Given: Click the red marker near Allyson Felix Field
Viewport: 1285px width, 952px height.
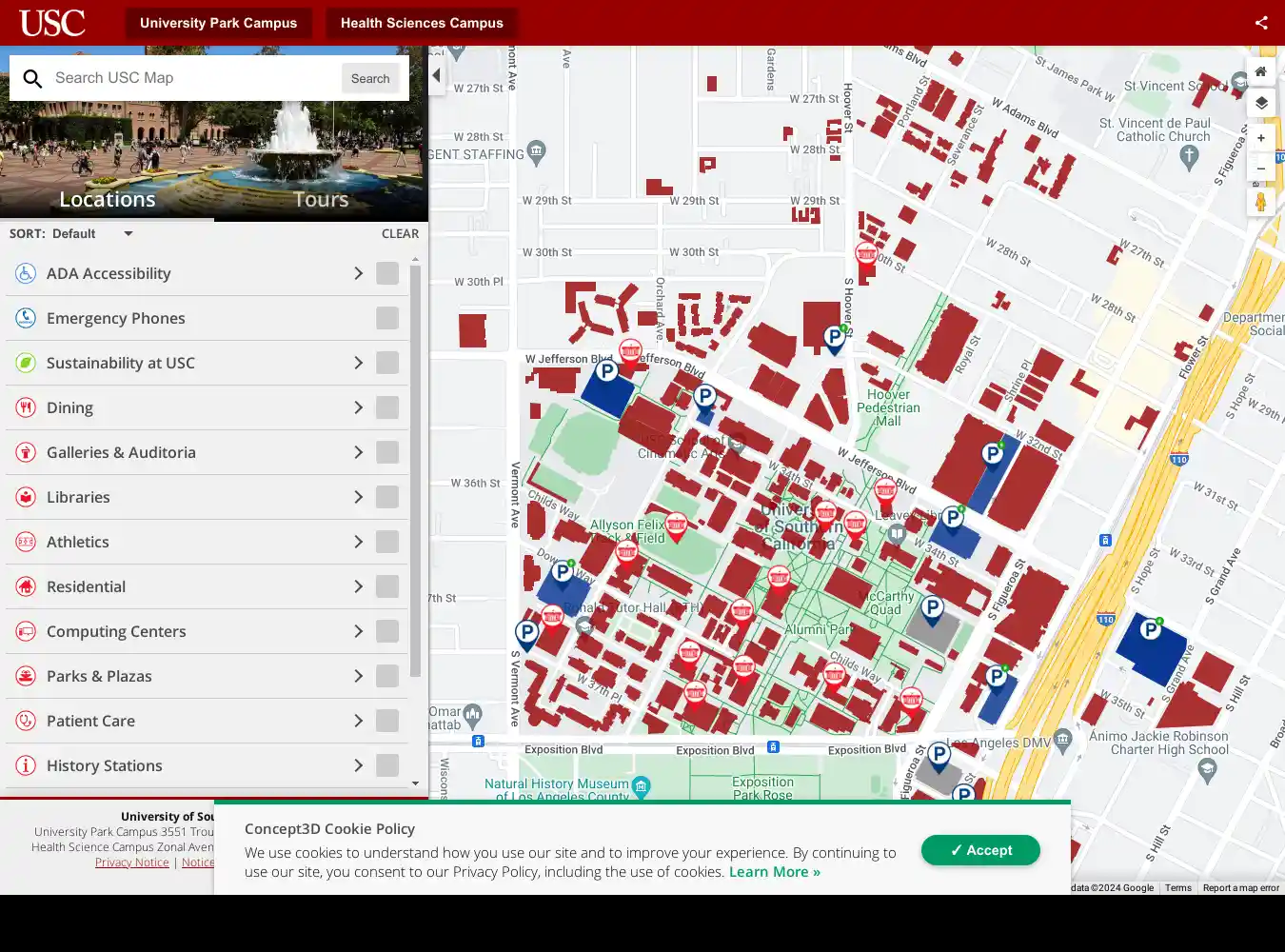Looking at the screenshot, I should pyautogui.click(x=676, y=526).
